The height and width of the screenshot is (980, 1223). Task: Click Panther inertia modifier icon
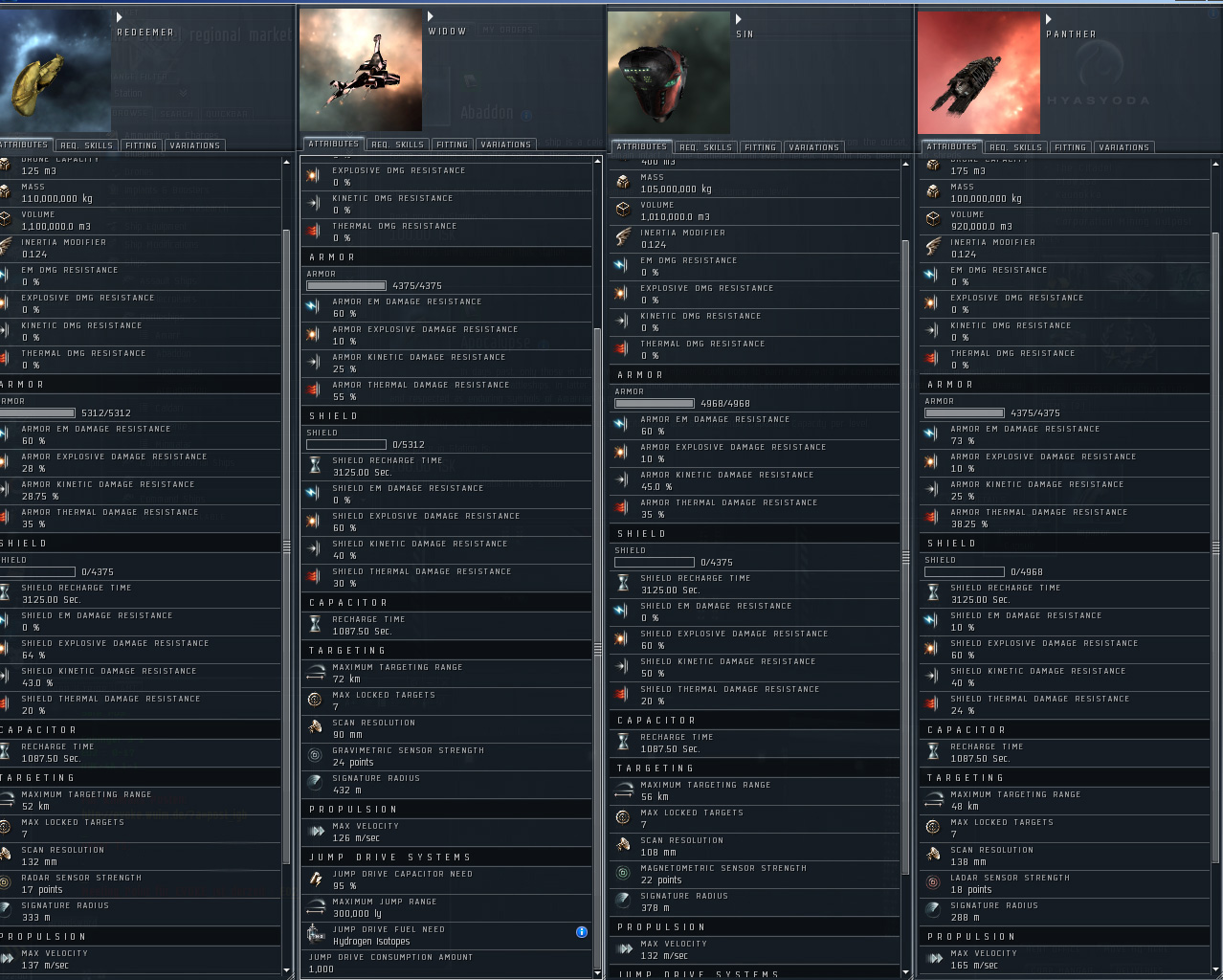[933, 248]
